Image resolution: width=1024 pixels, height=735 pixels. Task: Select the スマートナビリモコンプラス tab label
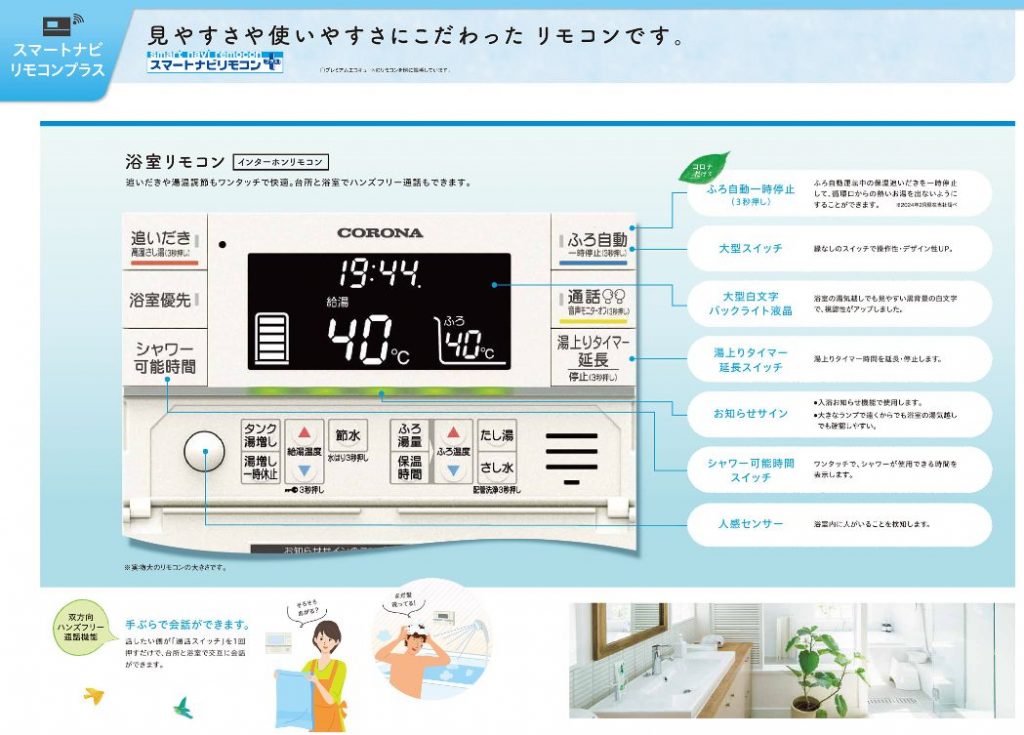coord(57,60)
